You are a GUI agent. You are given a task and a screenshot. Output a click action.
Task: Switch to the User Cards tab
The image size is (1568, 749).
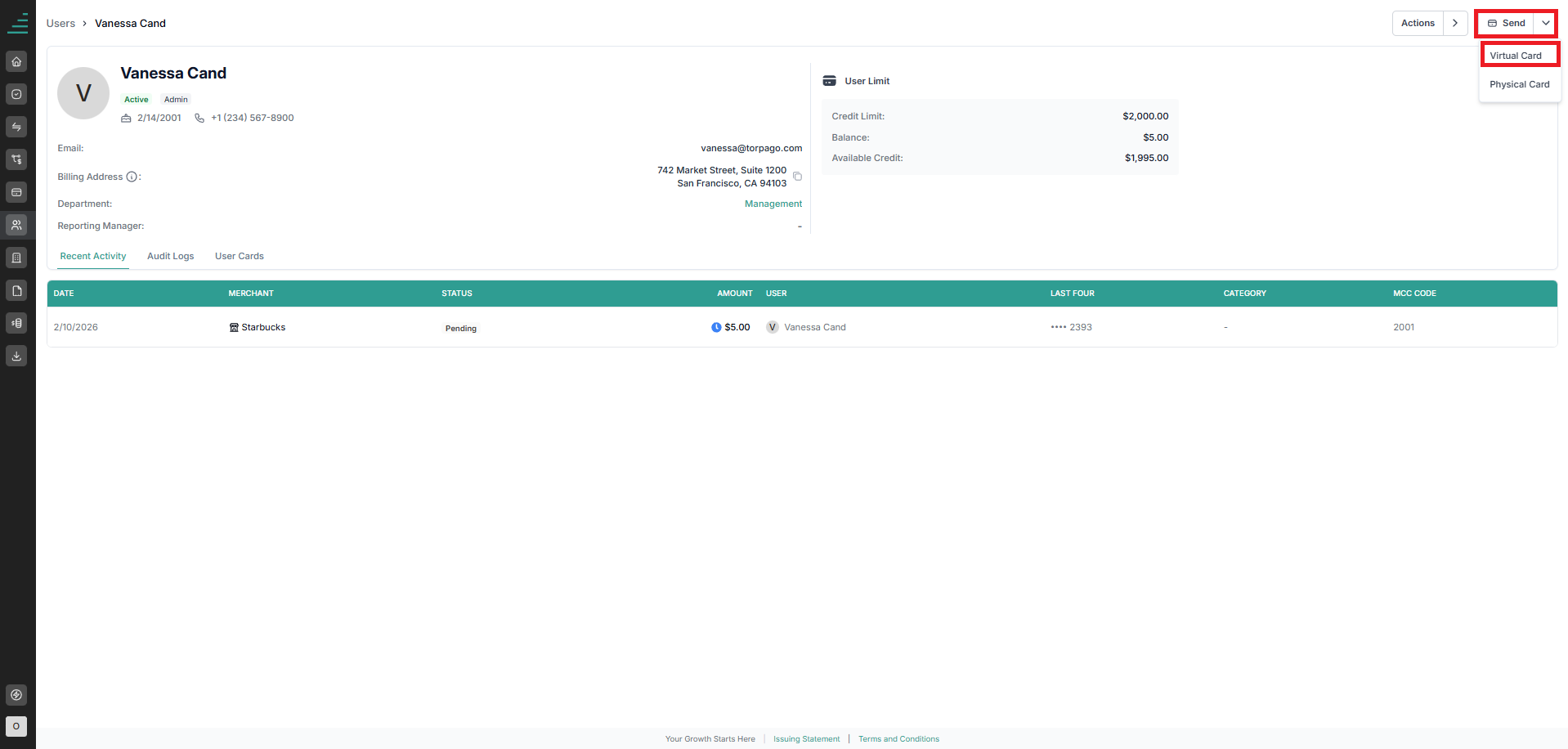[x=240, y=256]
